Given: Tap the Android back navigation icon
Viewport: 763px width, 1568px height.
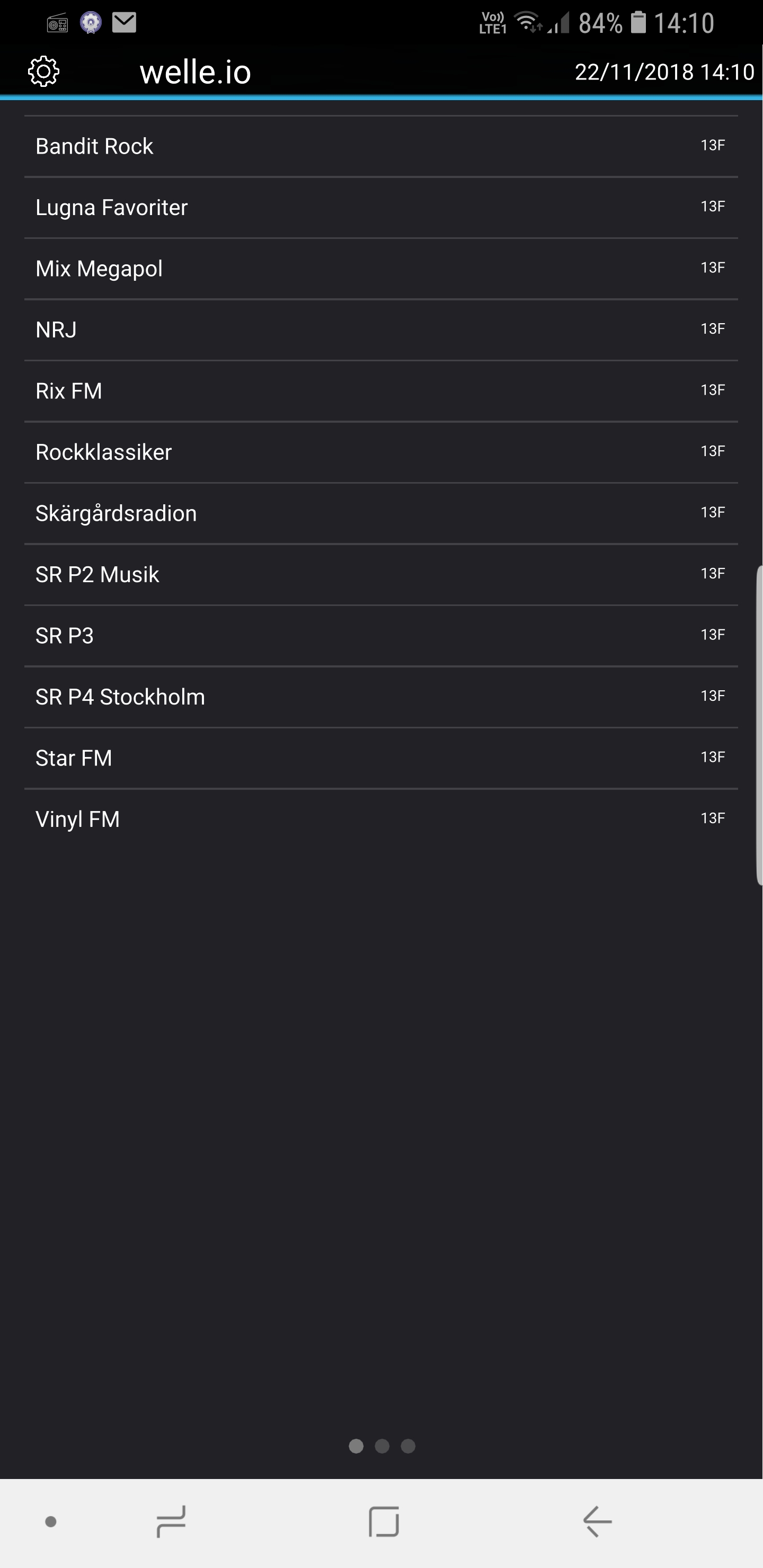Looking at the screenshot, I should pos(597,1522).
